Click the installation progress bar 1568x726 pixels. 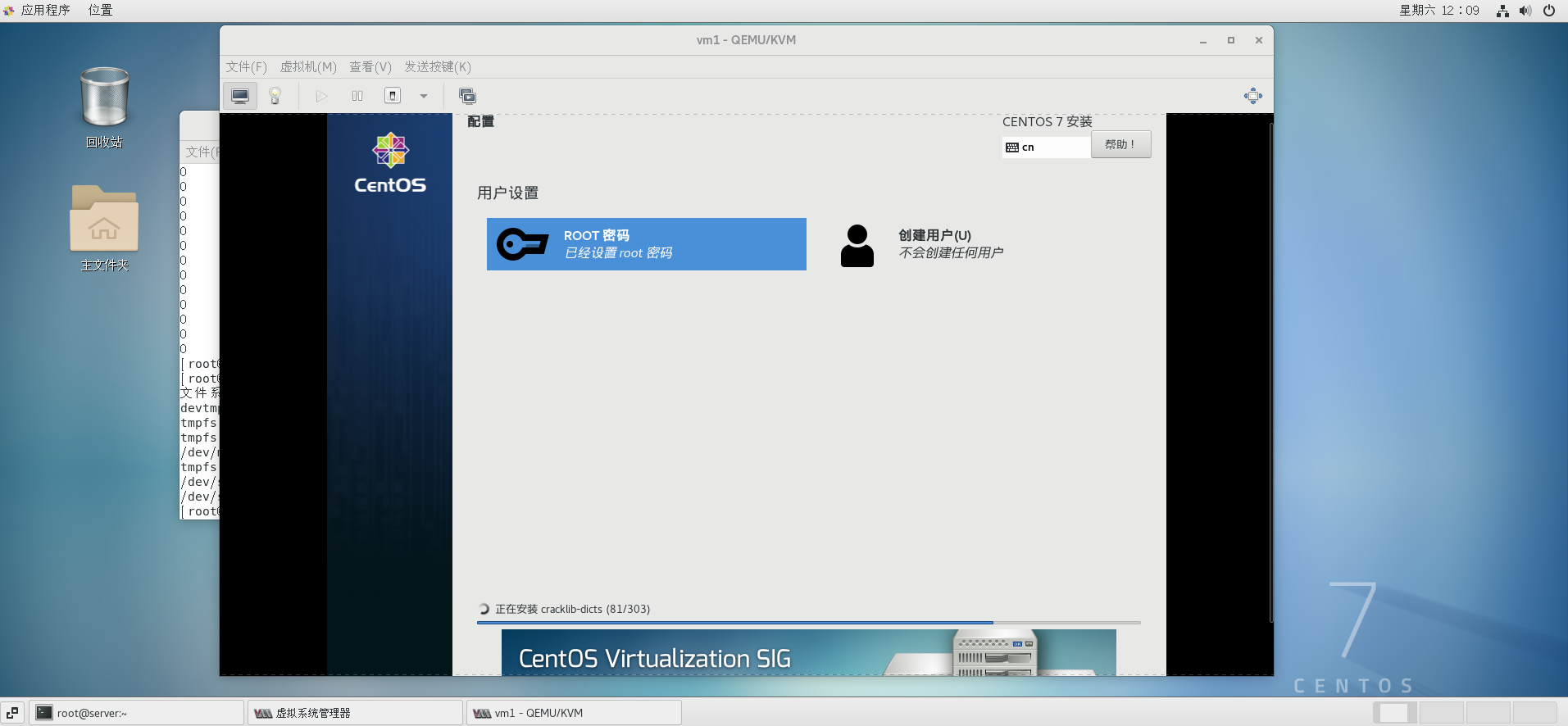click(x=808, y=623)
